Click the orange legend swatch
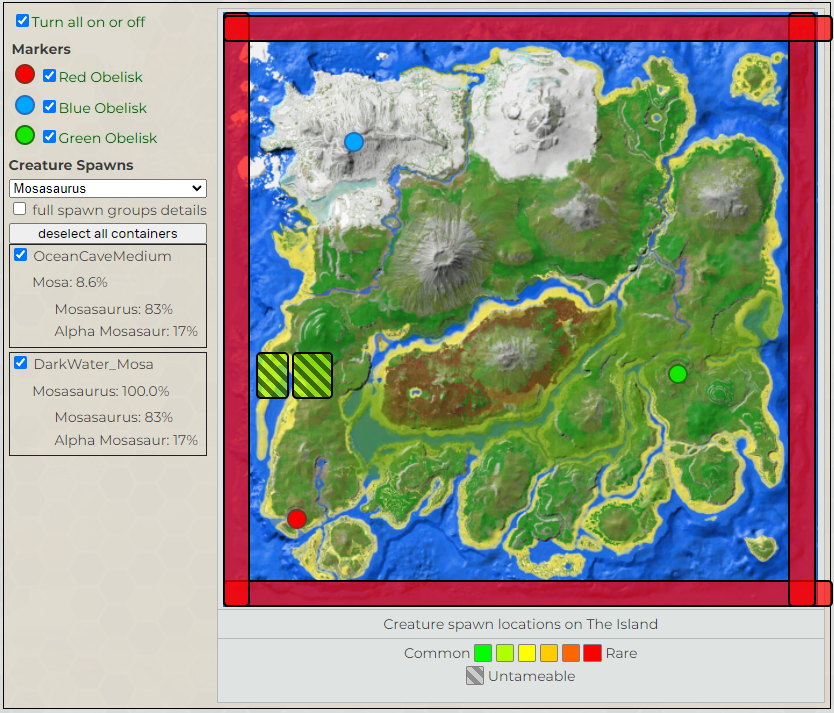This screenshot has width=834, height=713. (571, 653)
